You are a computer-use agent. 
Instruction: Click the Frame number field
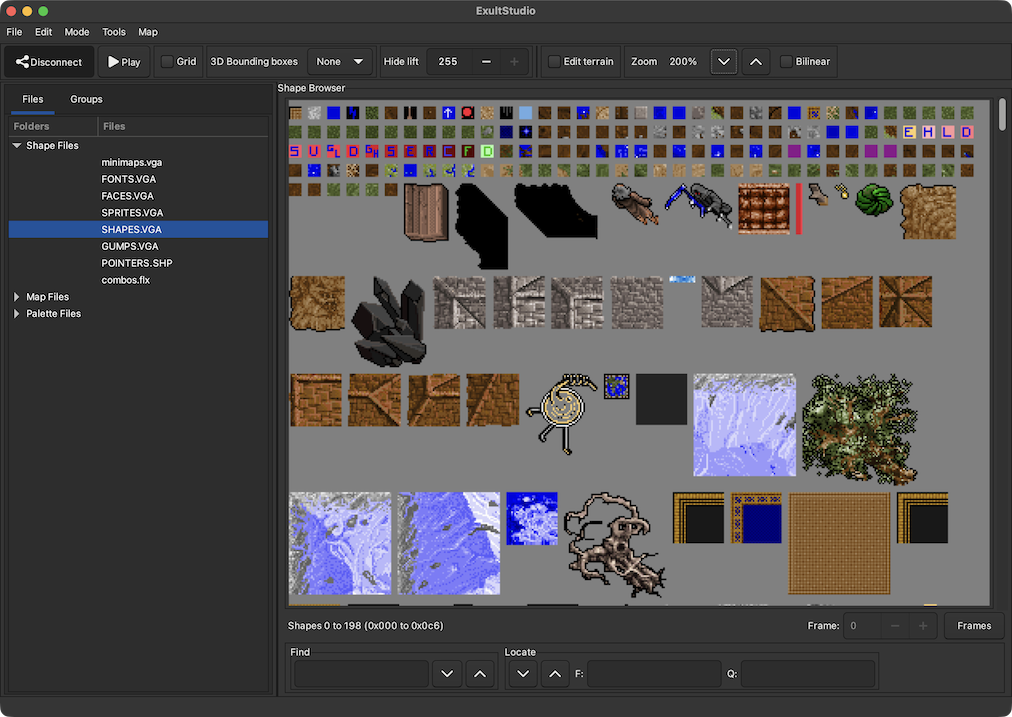pyautogui.click(x=862, y=625)
